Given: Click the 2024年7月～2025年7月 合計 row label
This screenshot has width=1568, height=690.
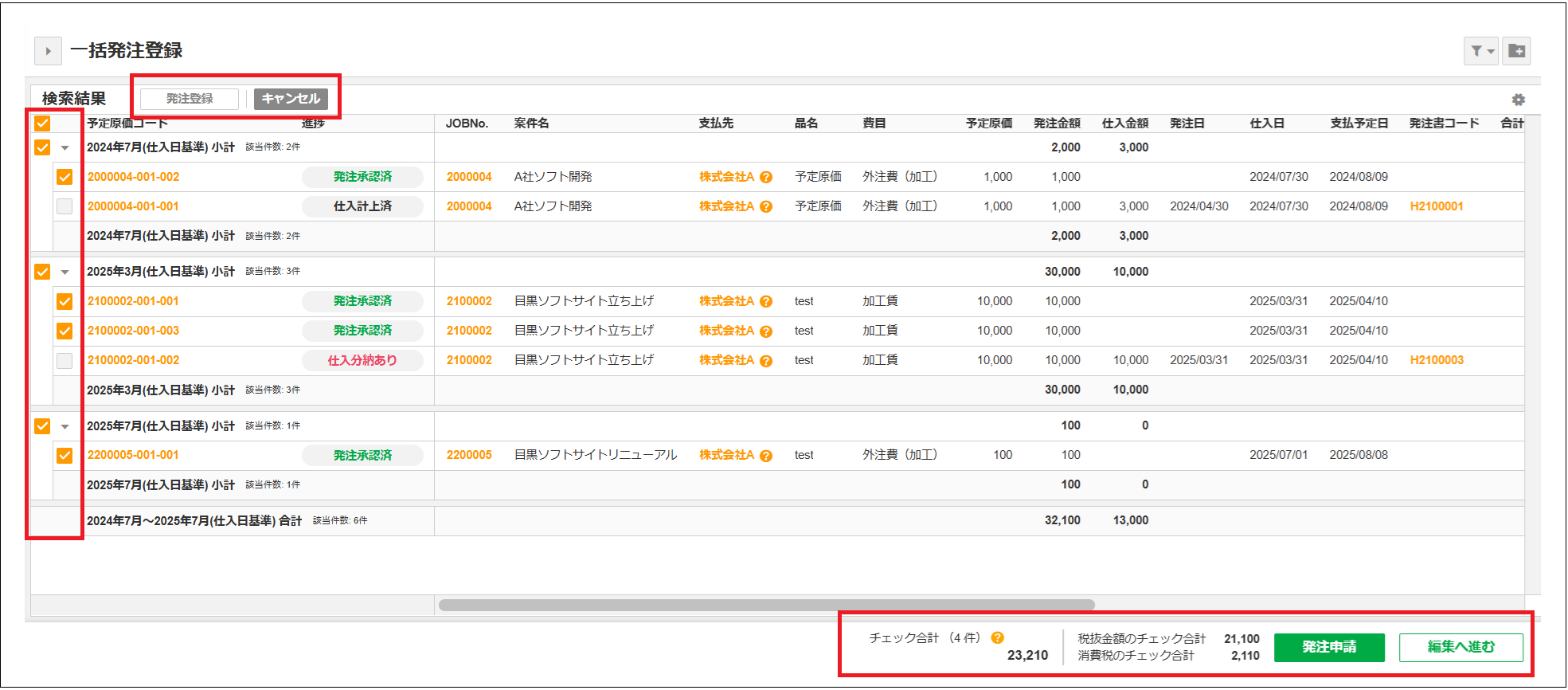Looking at the screenshot, I should [x=194, y=521].
